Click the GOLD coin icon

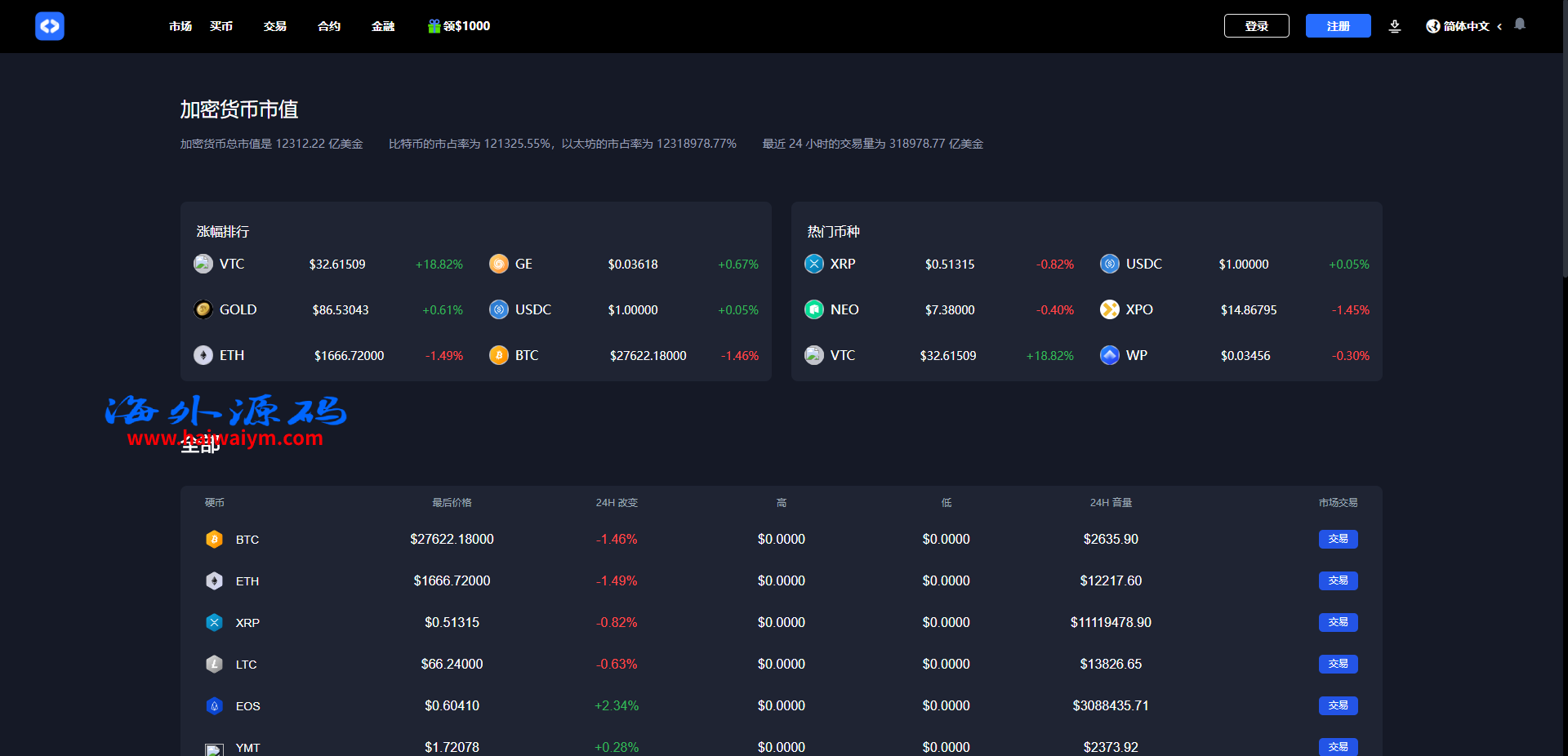[x=203, y=309]
